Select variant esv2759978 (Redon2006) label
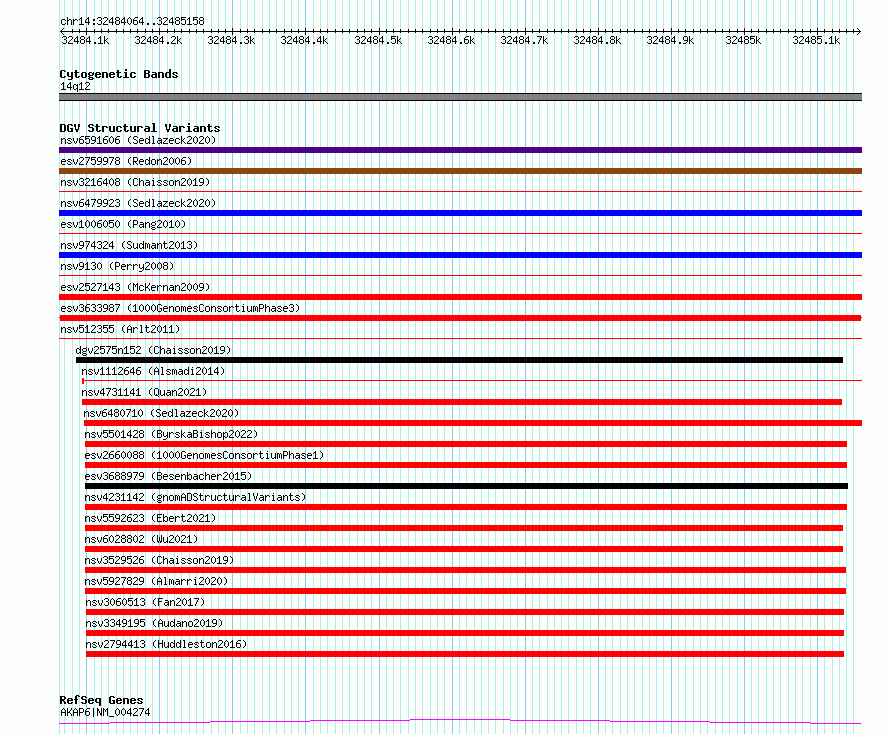Screen dimensions: 890x734 [126, 161]
